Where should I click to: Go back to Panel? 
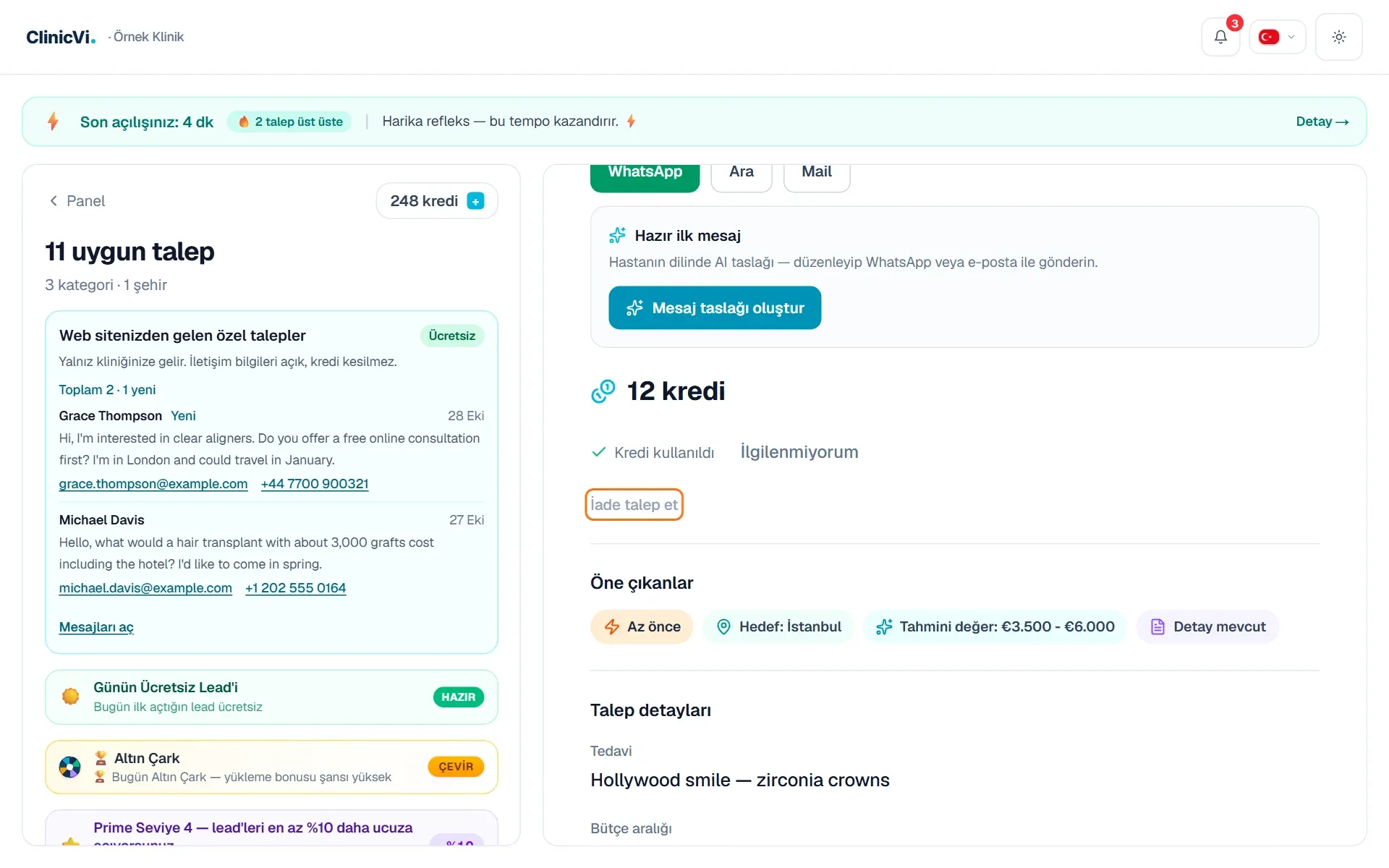point(77,201)
